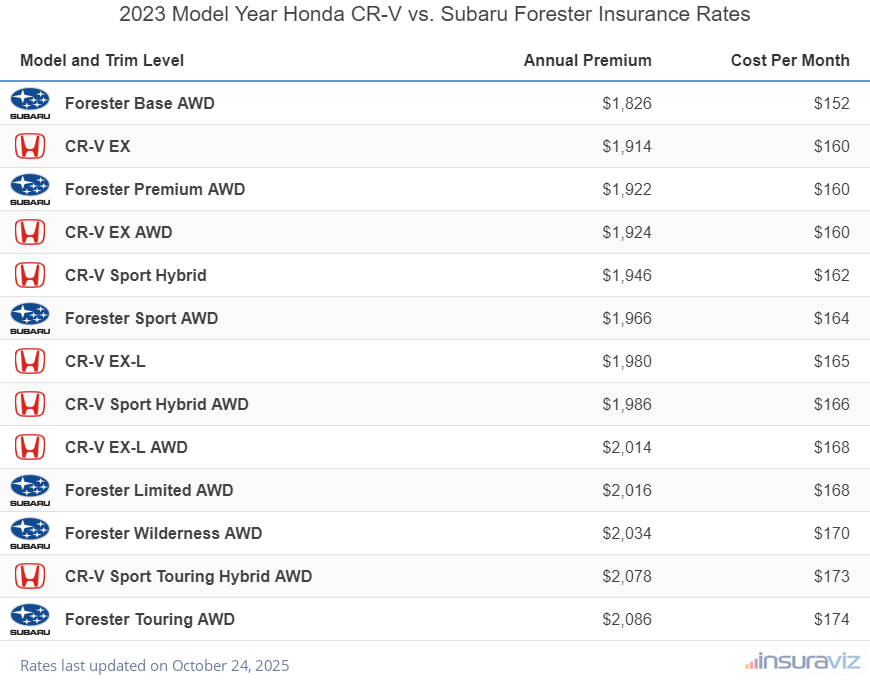Image resolution: width=870 pixels, height=681 pixels.
Task: Click the Subaru logo by Forester Touring AWD
Action: coord(30,619)
